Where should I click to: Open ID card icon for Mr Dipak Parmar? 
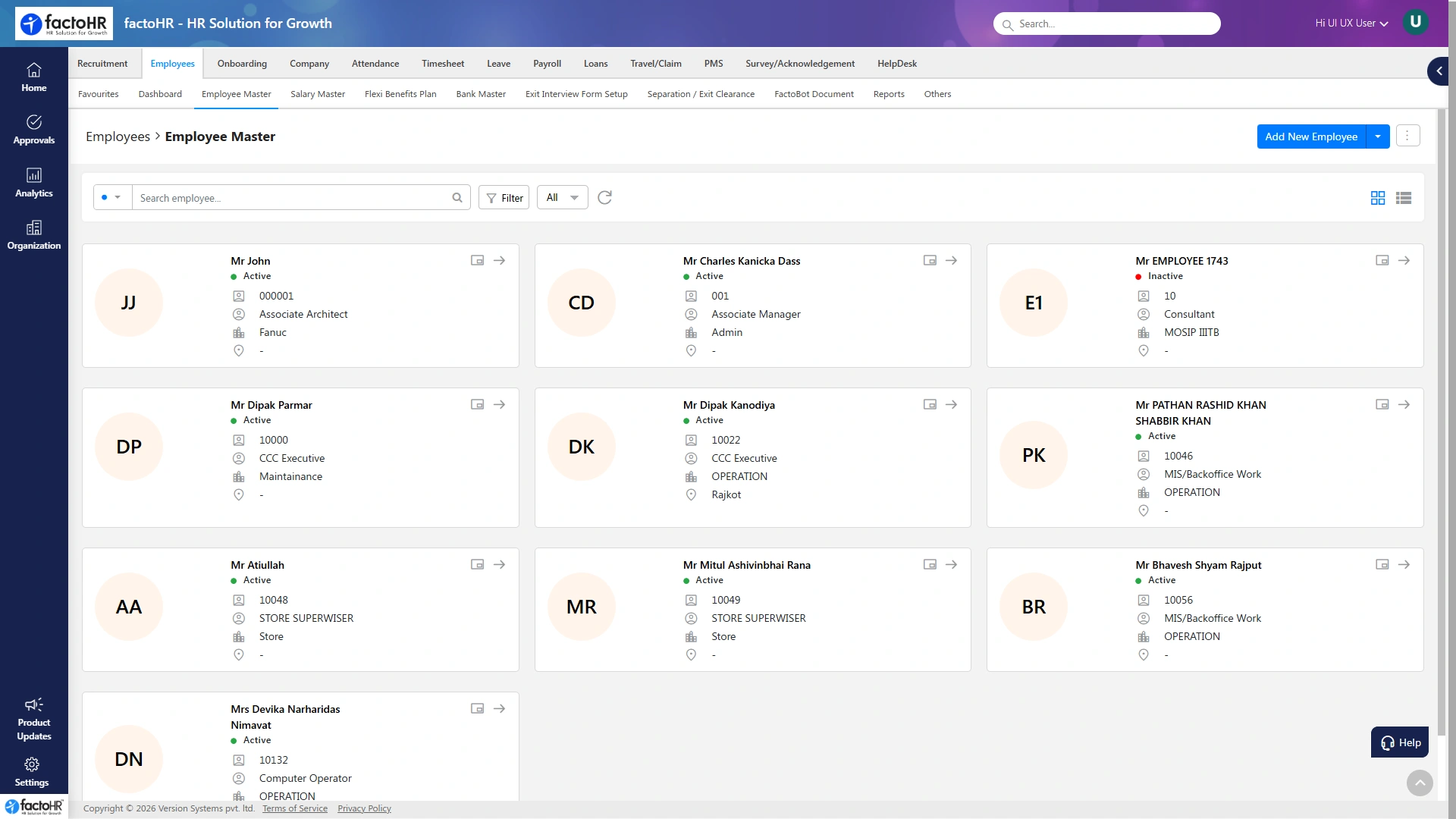(477, 404)
